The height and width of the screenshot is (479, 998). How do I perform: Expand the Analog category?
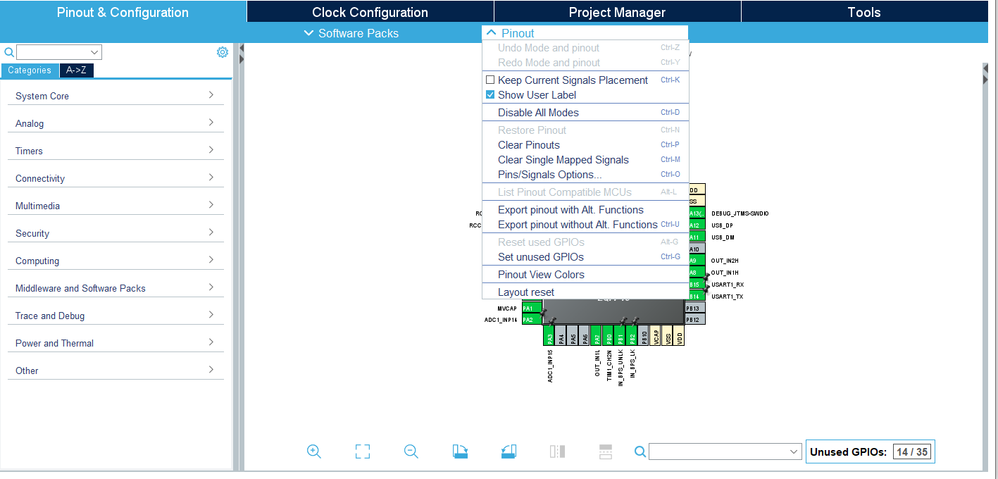115,123
